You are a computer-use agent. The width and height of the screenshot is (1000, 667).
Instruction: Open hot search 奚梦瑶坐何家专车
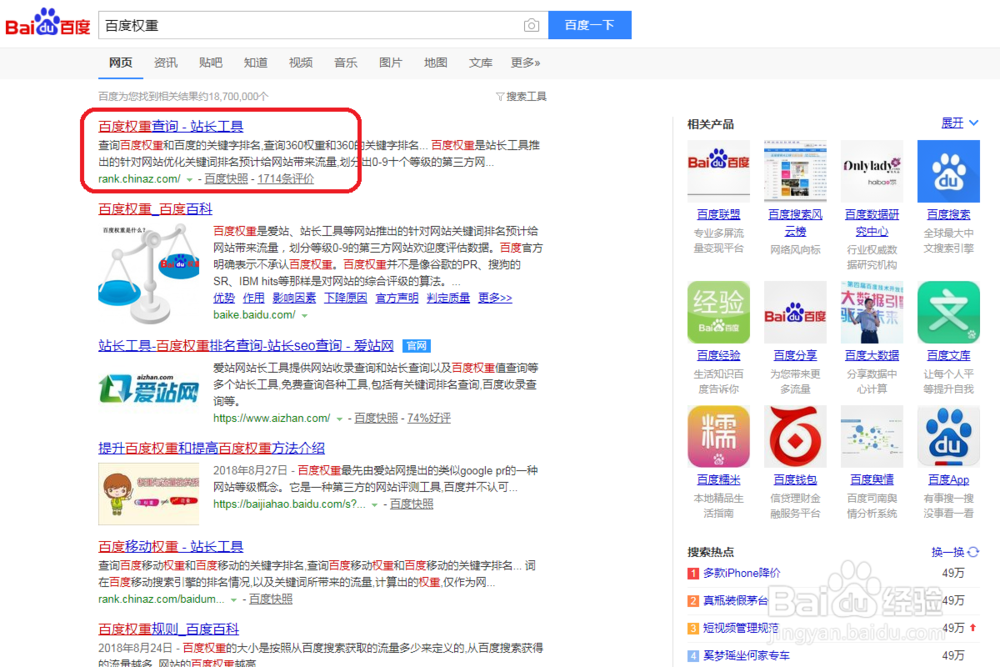pyautogui.click(x=746, y=656)
